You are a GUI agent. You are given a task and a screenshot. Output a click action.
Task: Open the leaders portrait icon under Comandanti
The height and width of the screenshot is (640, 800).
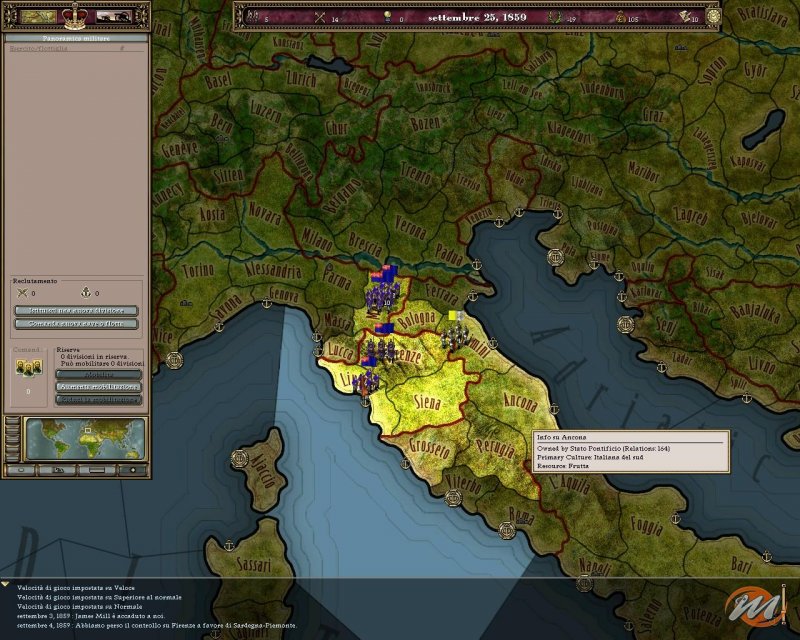[28, 368]
